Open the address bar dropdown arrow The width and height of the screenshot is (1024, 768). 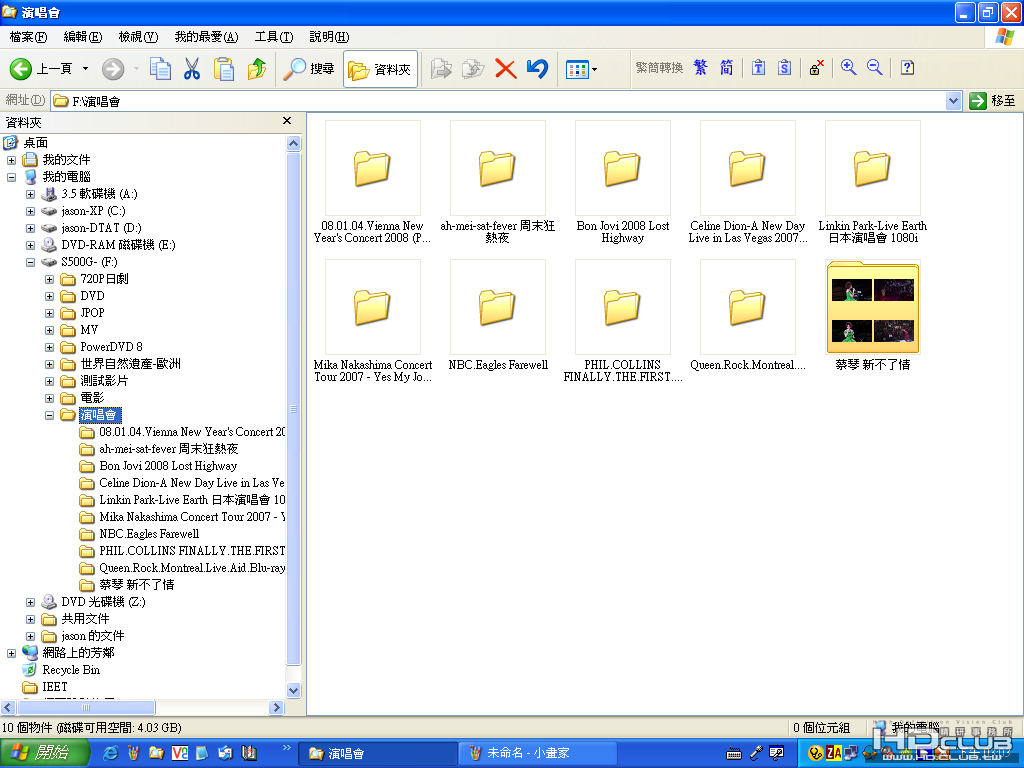coord(953,101)
